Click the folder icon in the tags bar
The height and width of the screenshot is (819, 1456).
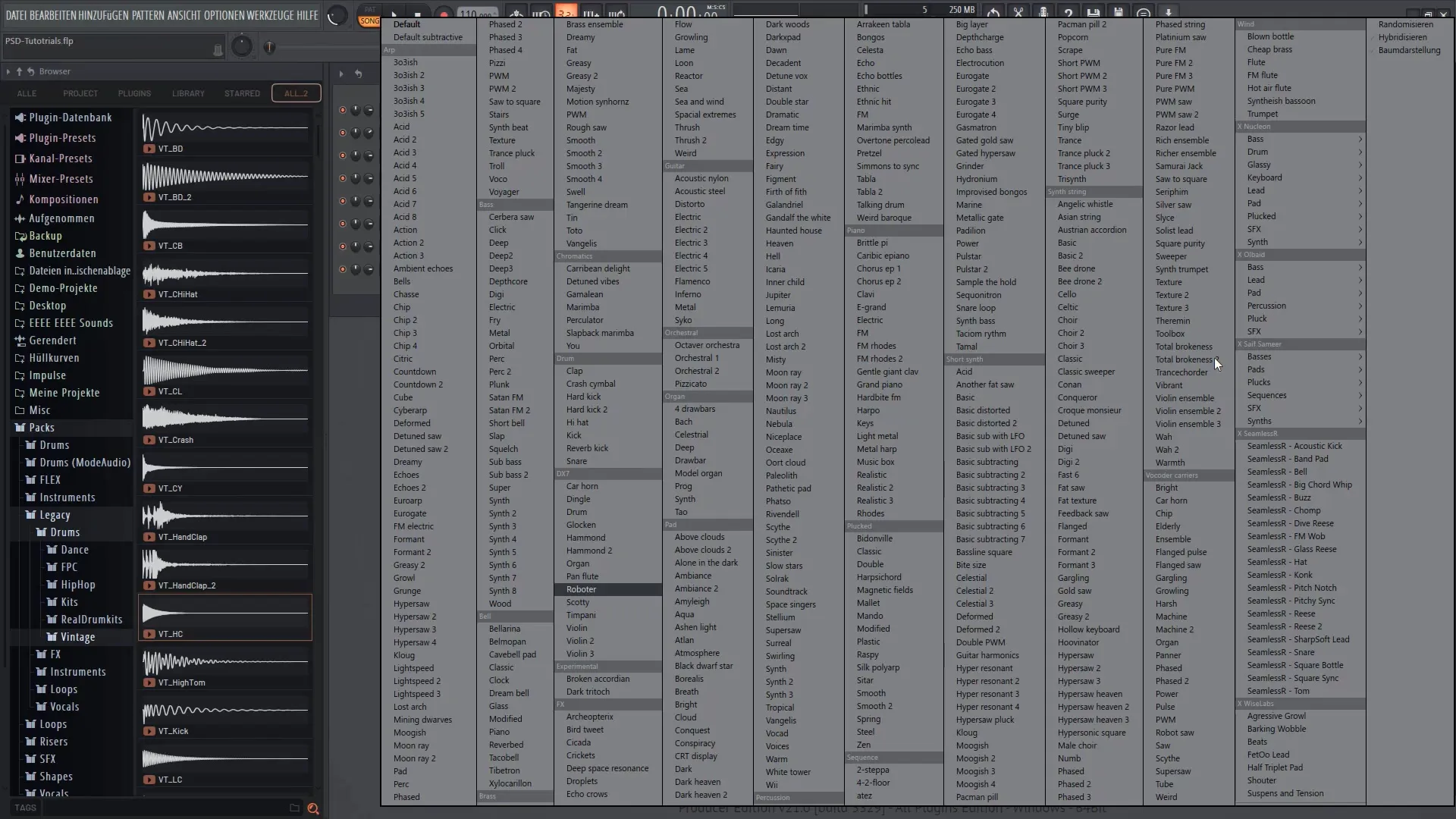(294, 808)
